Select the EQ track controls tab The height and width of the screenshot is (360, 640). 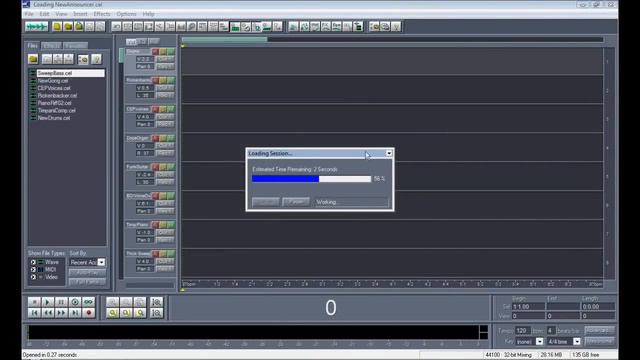coord(142,41)
